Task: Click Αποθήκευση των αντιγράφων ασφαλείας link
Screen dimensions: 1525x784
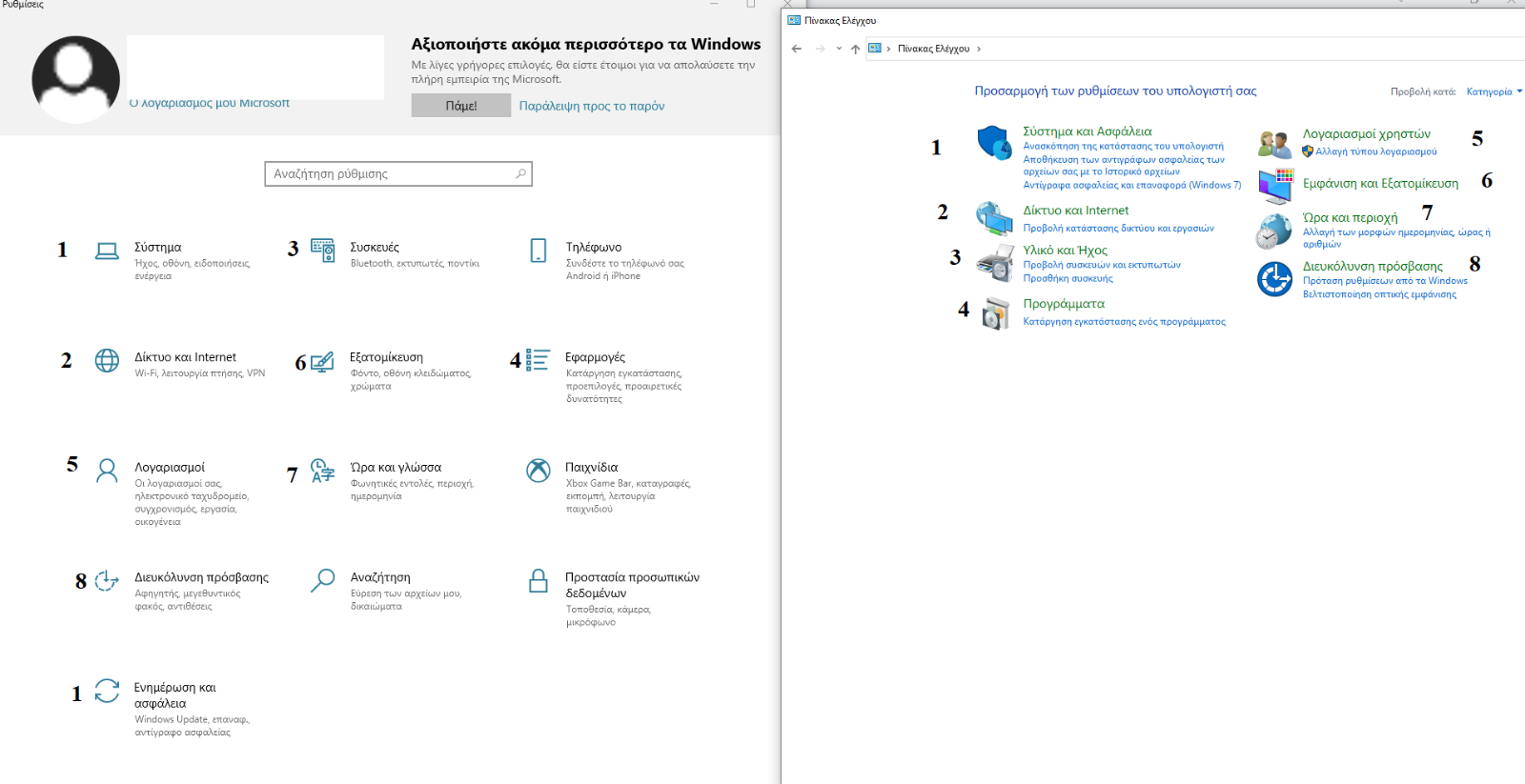Action: (1124, 166)
